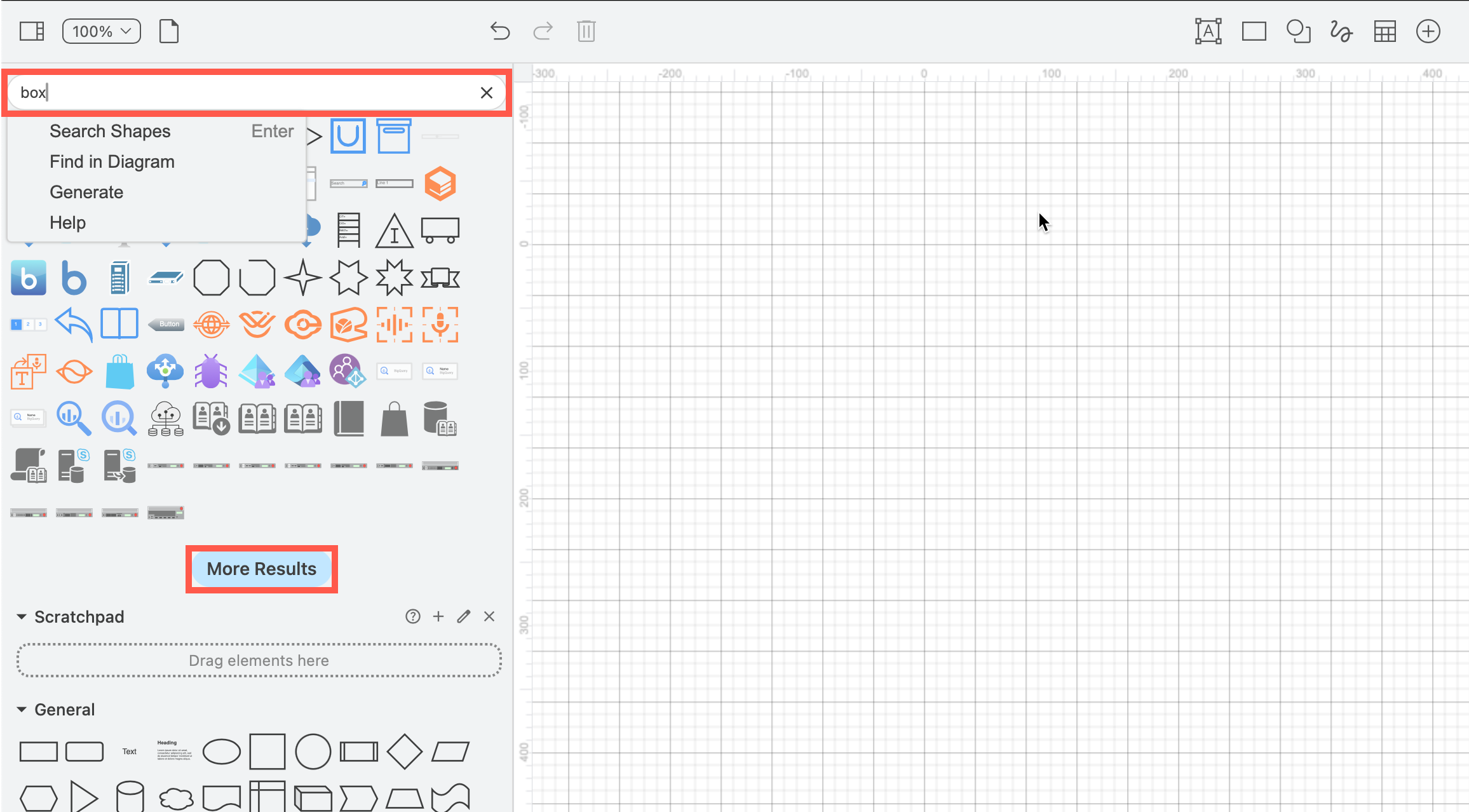Choose Find in Diagram from the menu
The height and width of the screenshot is (812, 1469).
[112, 161]
